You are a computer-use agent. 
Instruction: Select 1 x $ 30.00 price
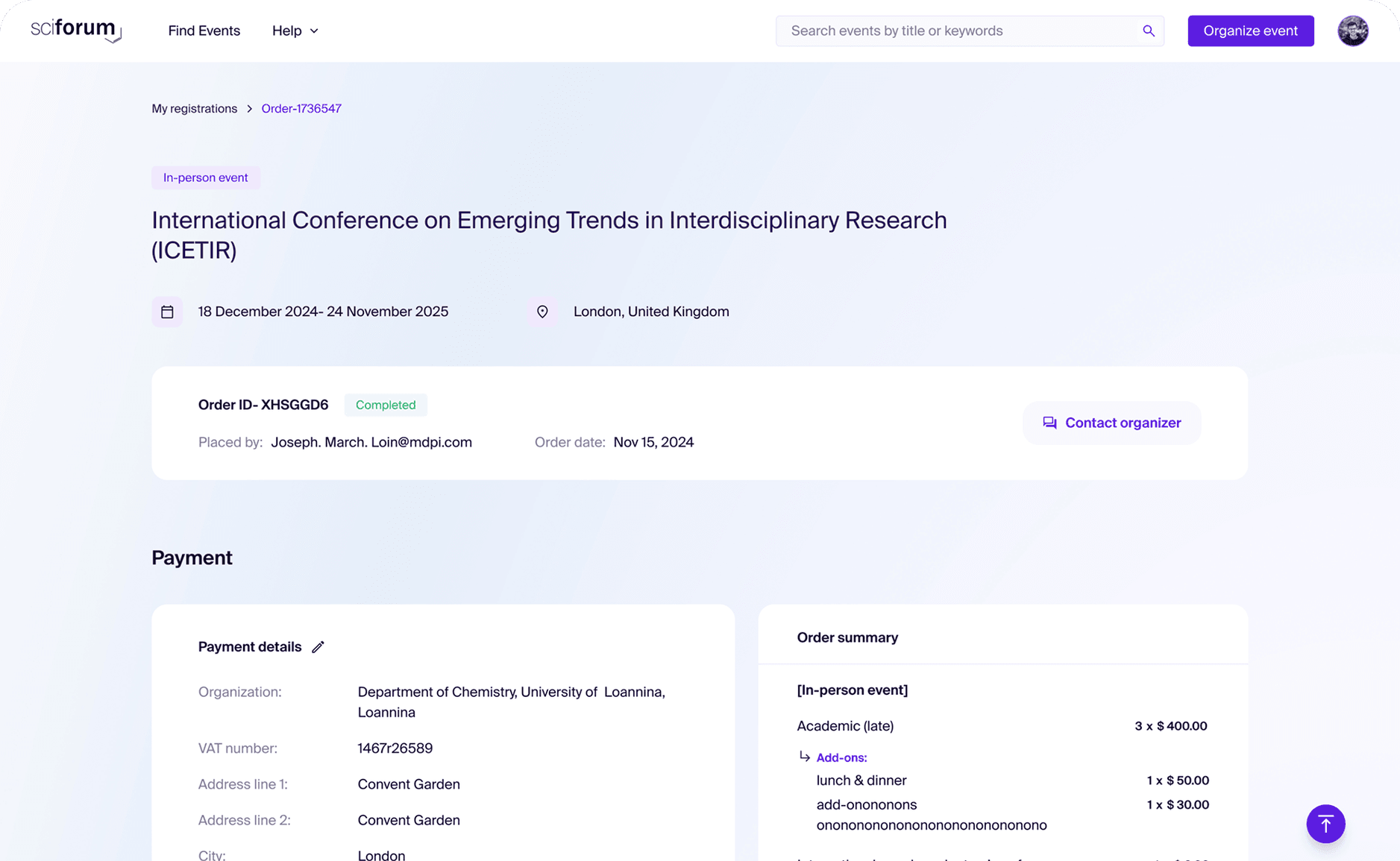(1177, 804)
